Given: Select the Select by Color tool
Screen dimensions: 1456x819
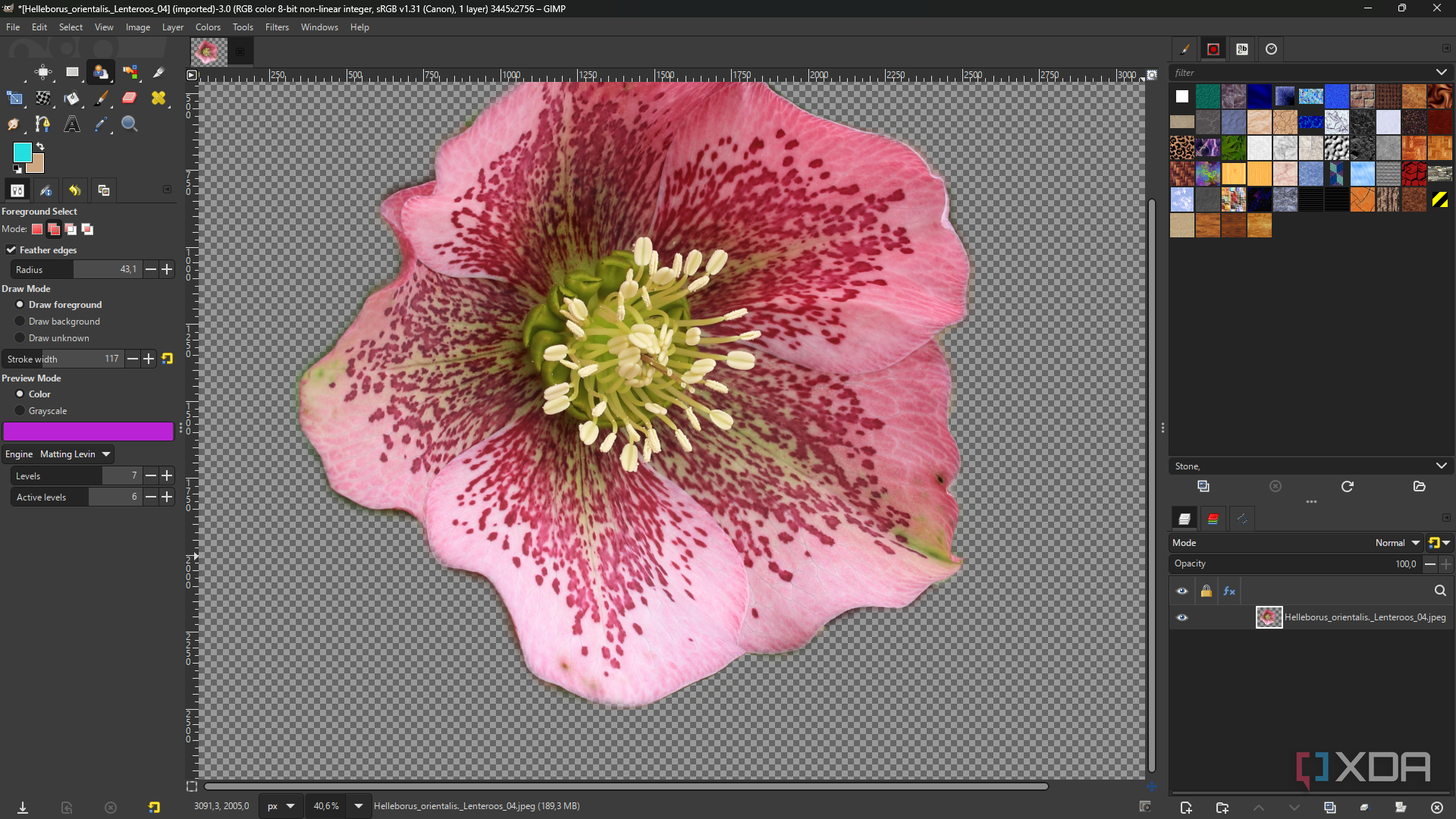Looking at the screenshot, I should (x=130, y=73).
